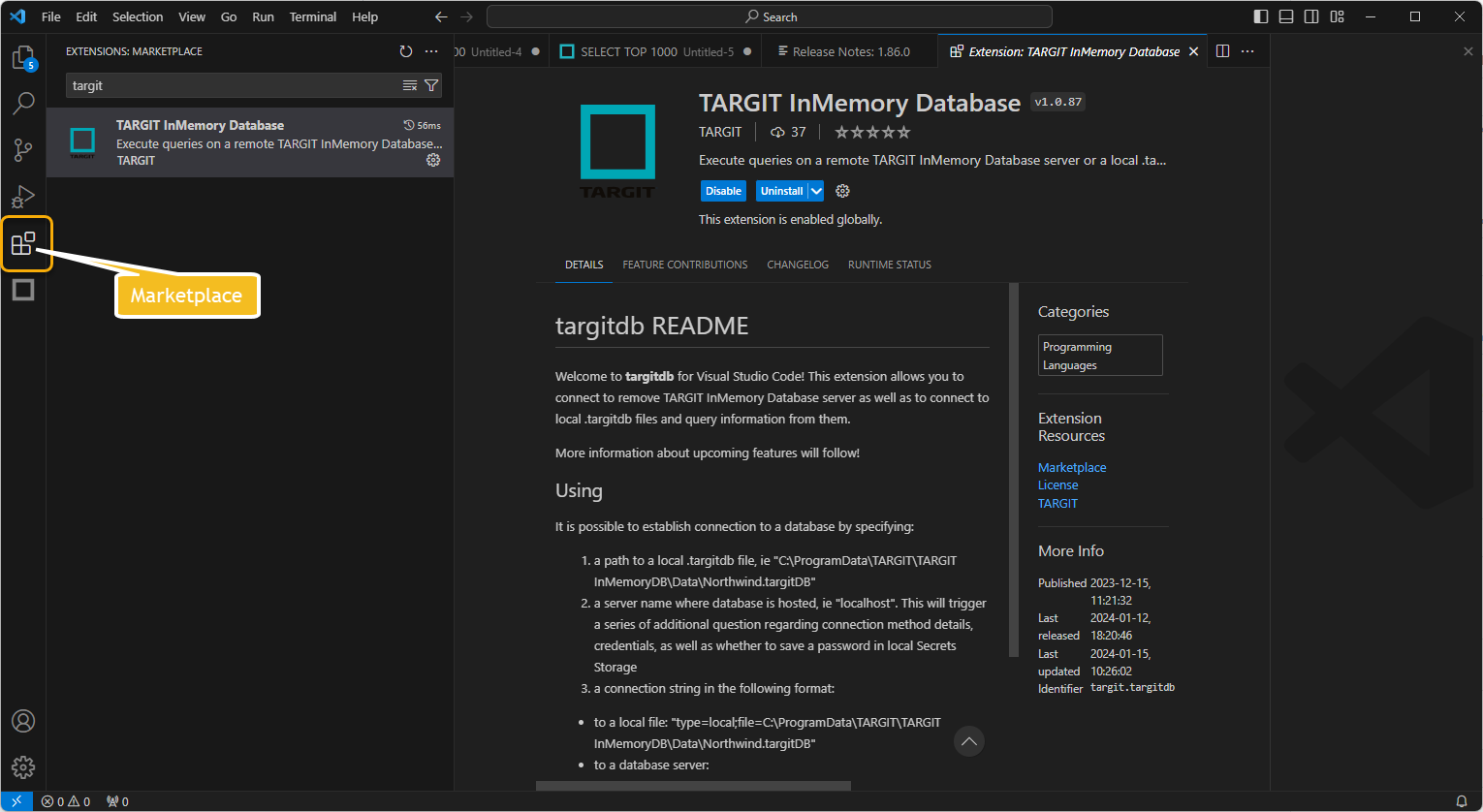Open the License link under Extension Resources
This screenshot has height=812, width=1483.
pyautogui.click(x=1057, y=485)
